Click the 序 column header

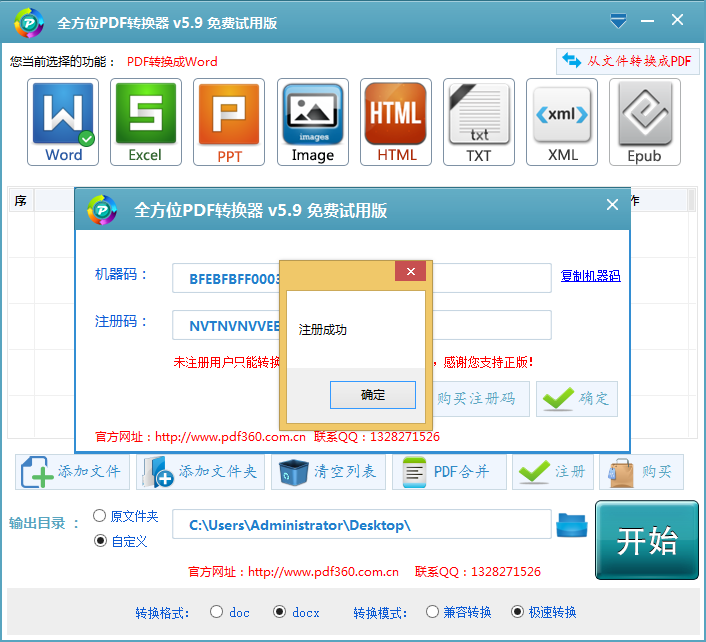(21, 200)
